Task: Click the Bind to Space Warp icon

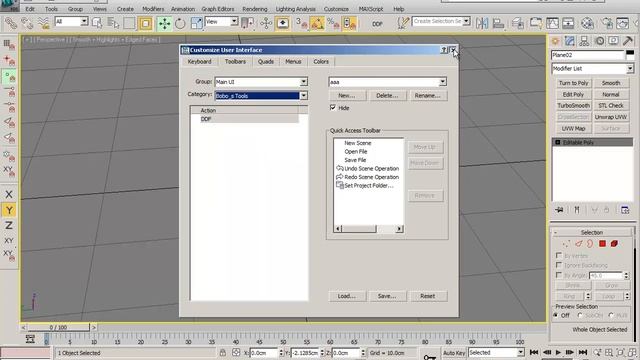Action: pos(43,23)
